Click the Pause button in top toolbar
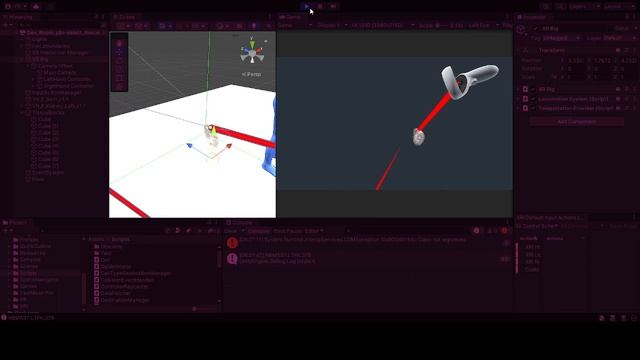Viewport: 640px width, 360px height. tap(320, 6)
